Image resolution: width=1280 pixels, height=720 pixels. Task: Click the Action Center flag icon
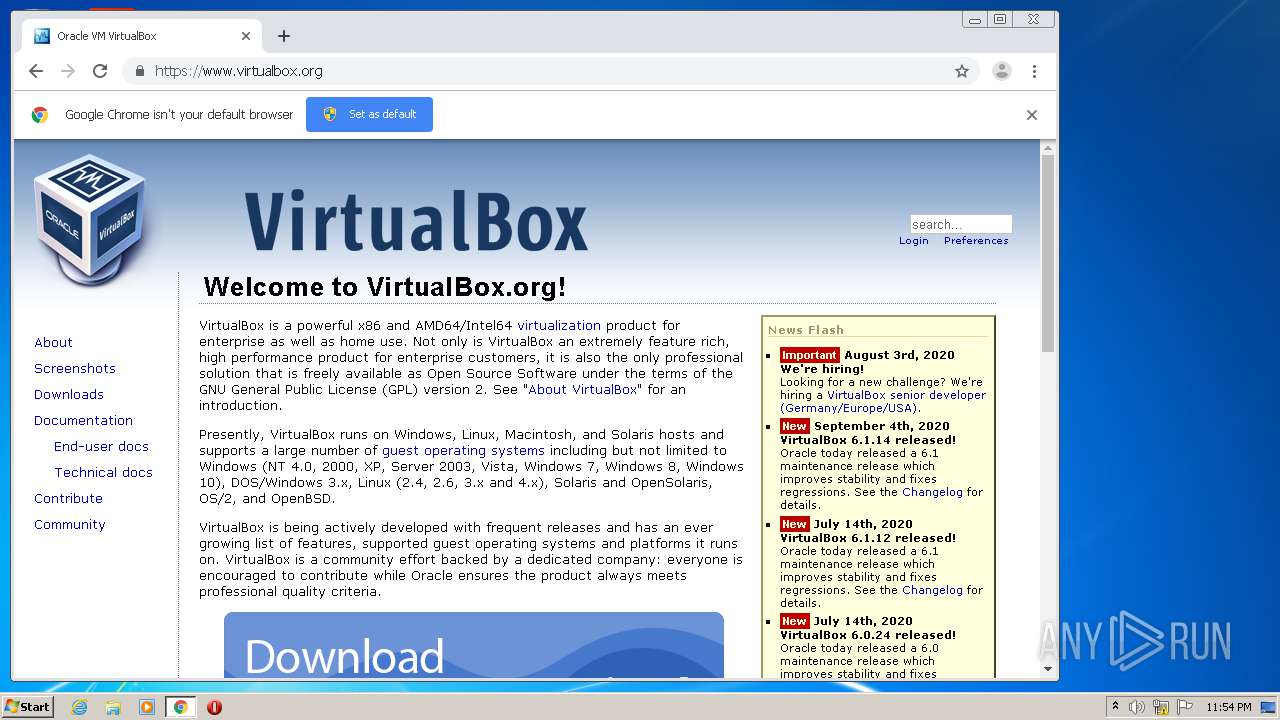[x=1184, y=707]
